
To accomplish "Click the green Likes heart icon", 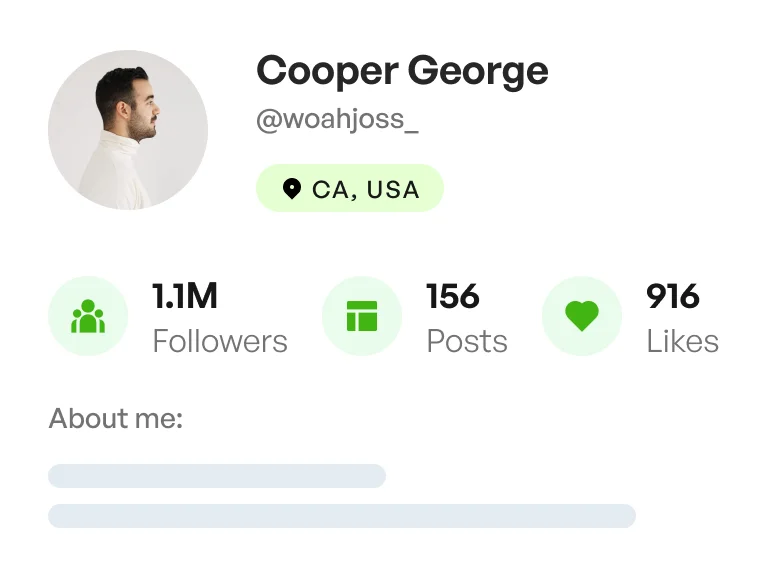I will point(582,317).
